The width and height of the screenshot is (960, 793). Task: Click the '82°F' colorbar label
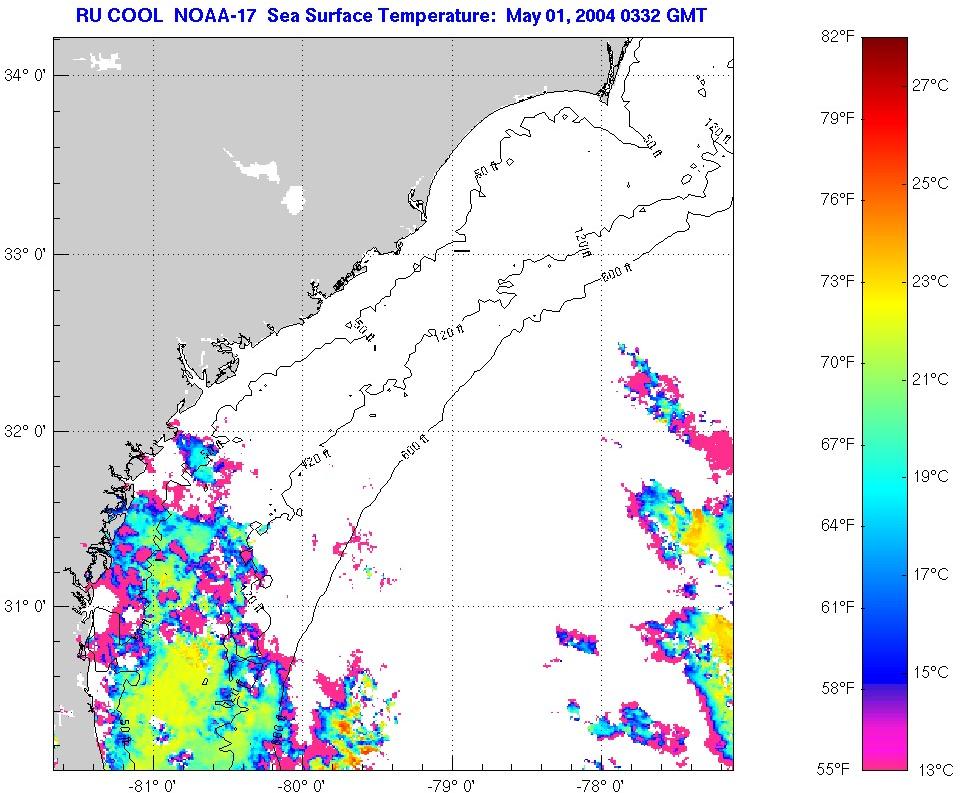pyautogui.click(x=838, y=37)
